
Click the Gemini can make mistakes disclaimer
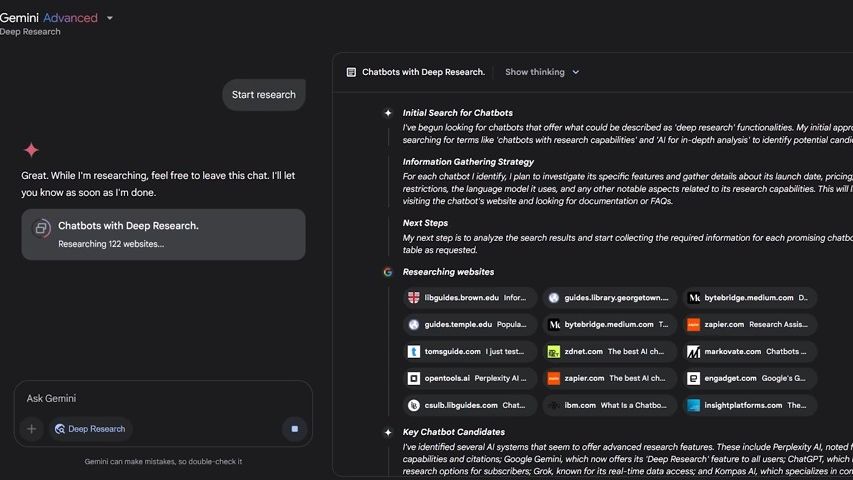tap(163, 461)
